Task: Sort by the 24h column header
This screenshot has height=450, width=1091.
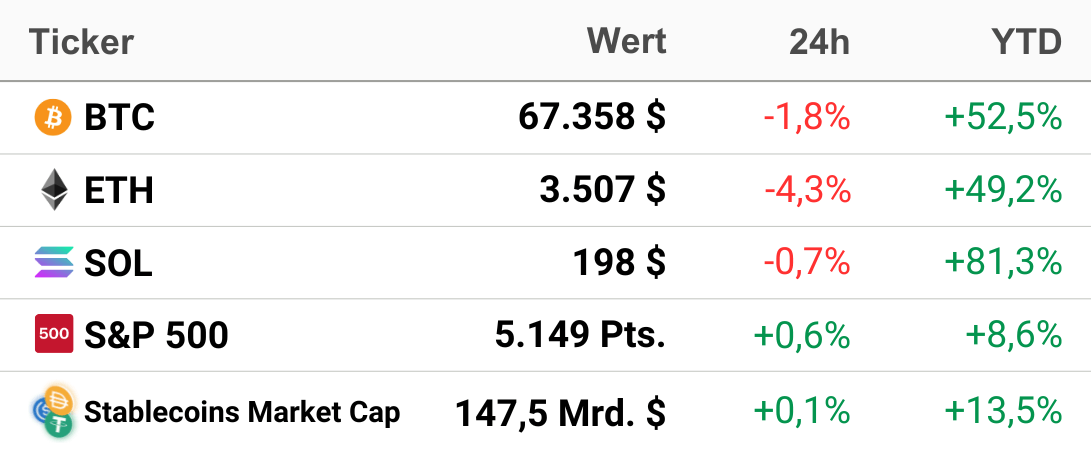Action: (x=819, y=42)
